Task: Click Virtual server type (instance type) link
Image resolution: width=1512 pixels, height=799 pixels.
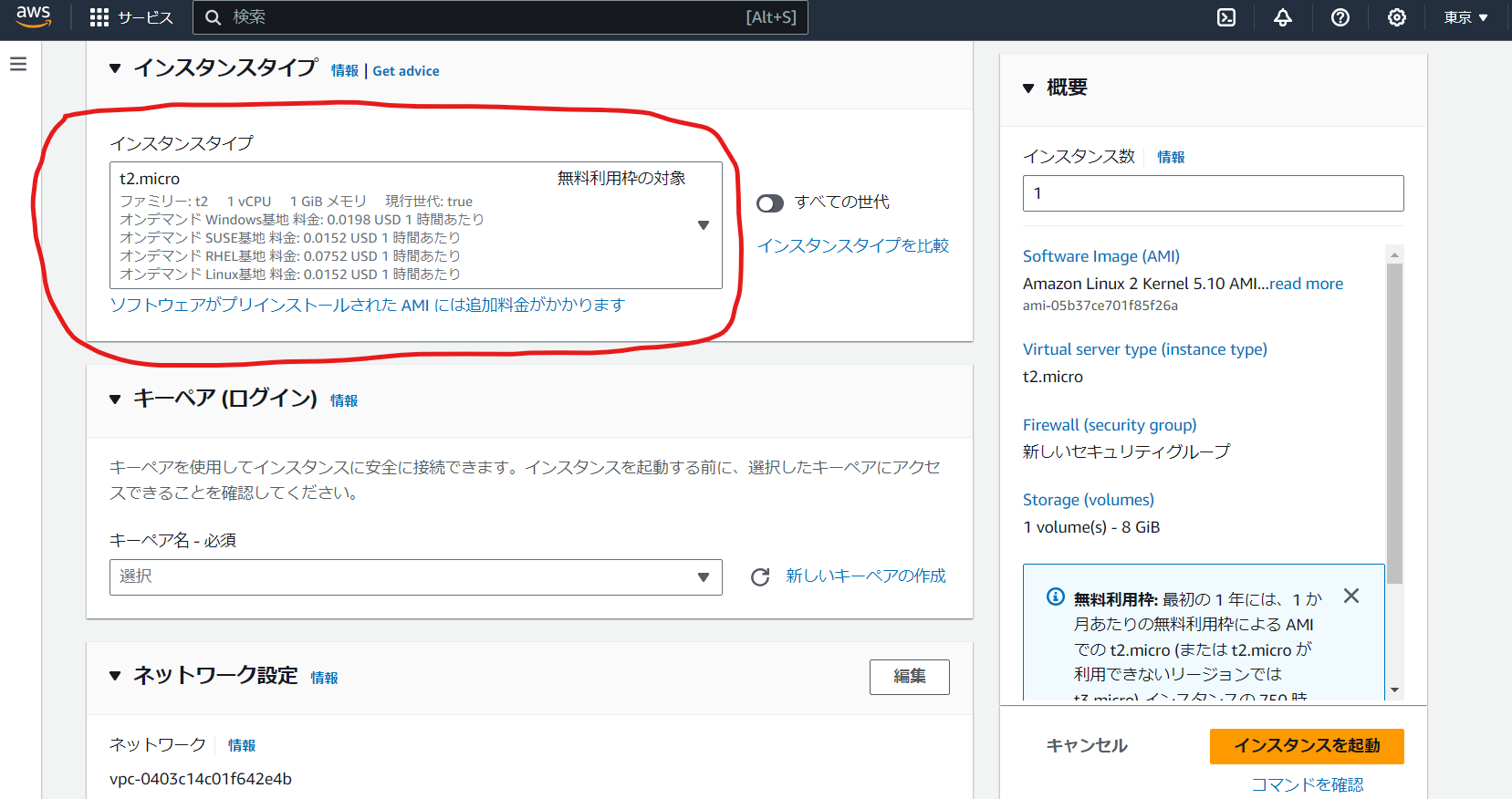Action: (x=1145, y=349)
